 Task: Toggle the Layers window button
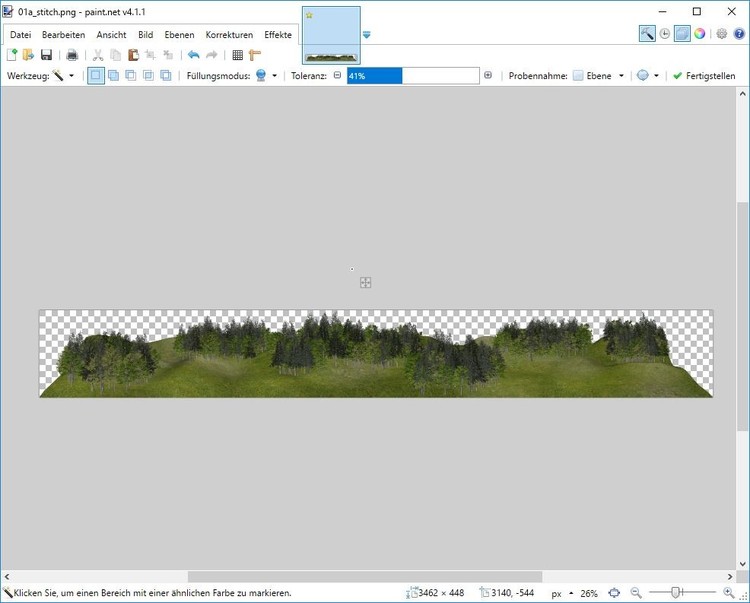click(x=682, y=33)
